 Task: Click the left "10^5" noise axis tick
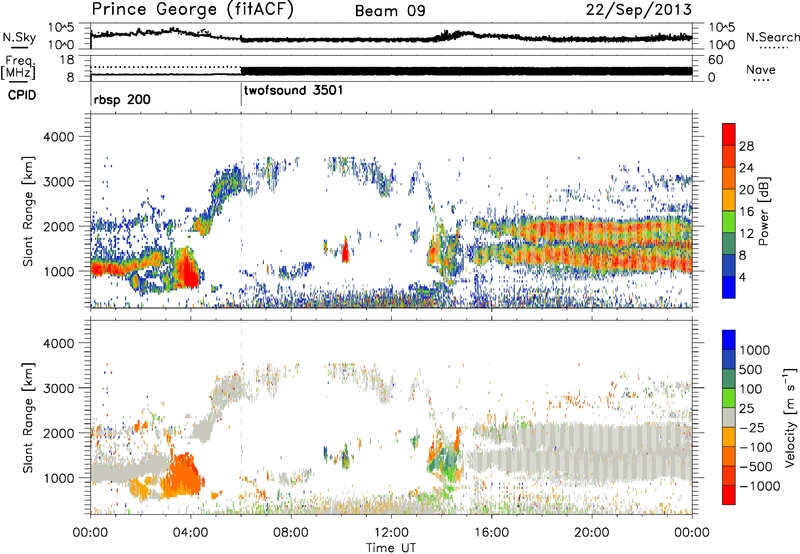(x=61, y=27)
